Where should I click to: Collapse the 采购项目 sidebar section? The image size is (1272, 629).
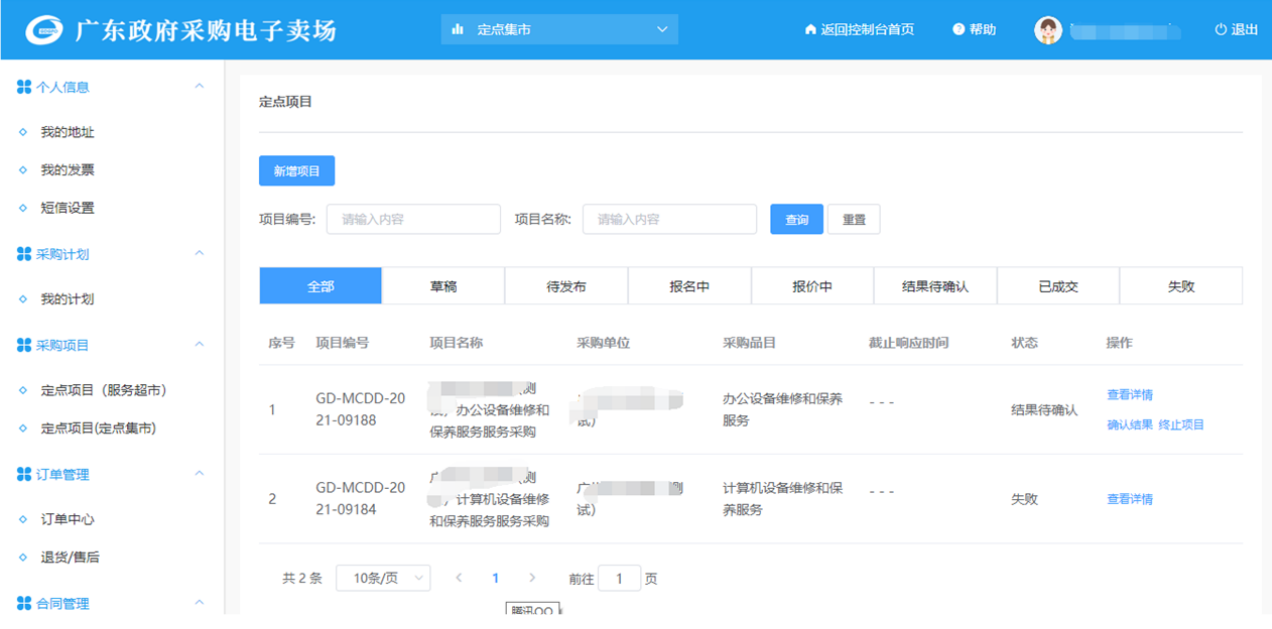tap(199, 345)
